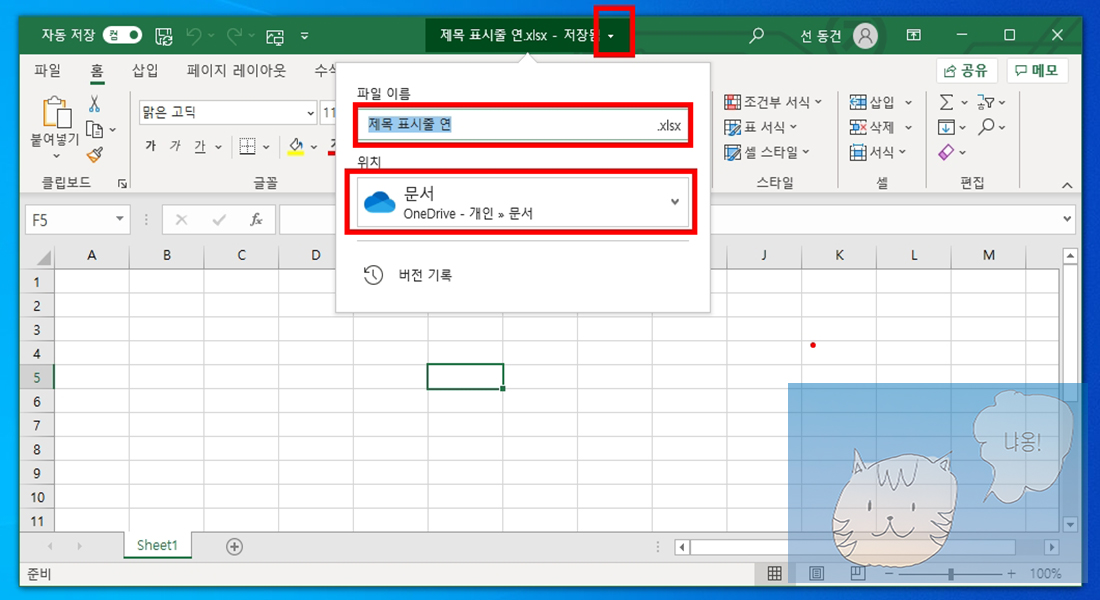Switch to the 홈 (Home) tab
The width and height of the screenshot is (1100, 600).
(x=97, y=70)
